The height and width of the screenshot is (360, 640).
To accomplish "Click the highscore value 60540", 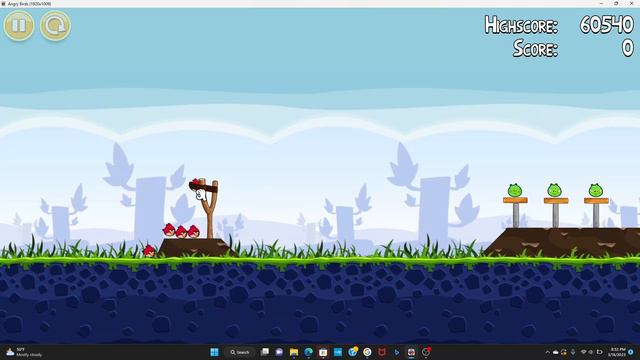I will tap(607, 24).
